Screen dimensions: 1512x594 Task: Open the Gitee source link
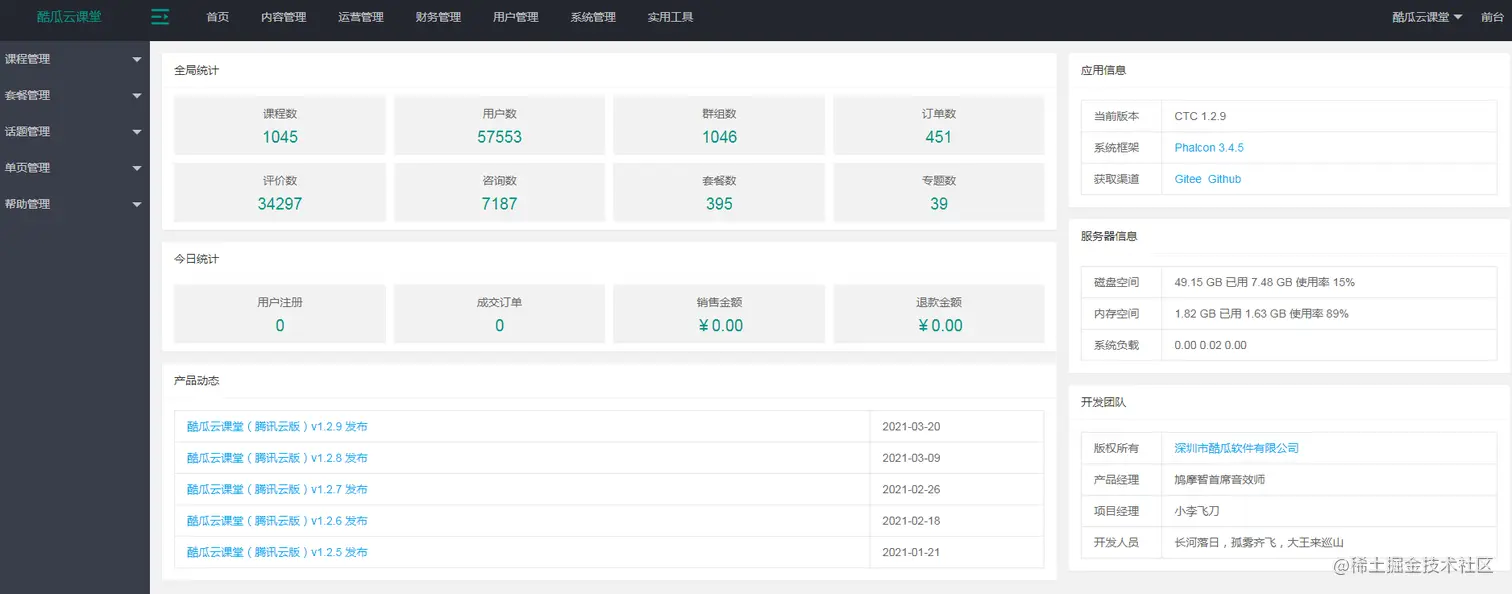click(x=1188, y=179)
